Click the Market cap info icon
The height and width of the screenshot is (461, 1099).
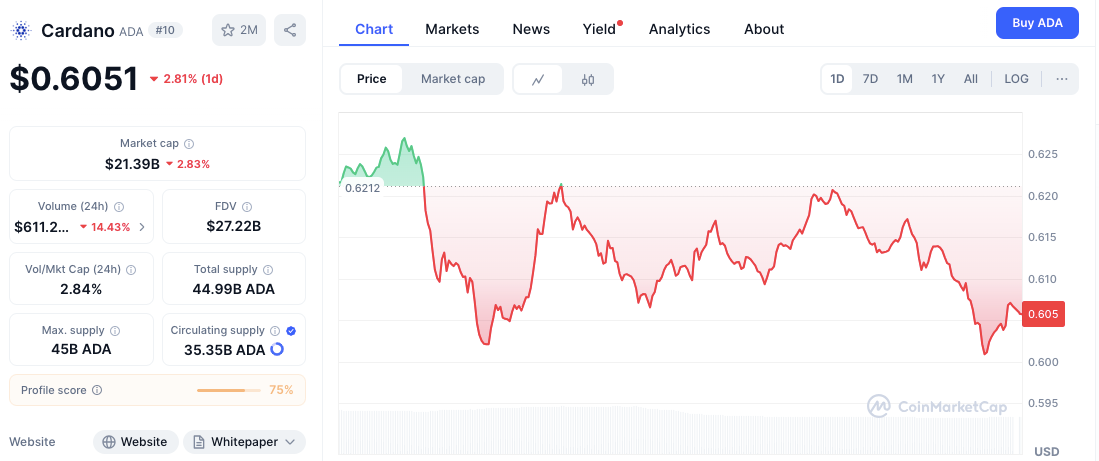tap(189, 144)
